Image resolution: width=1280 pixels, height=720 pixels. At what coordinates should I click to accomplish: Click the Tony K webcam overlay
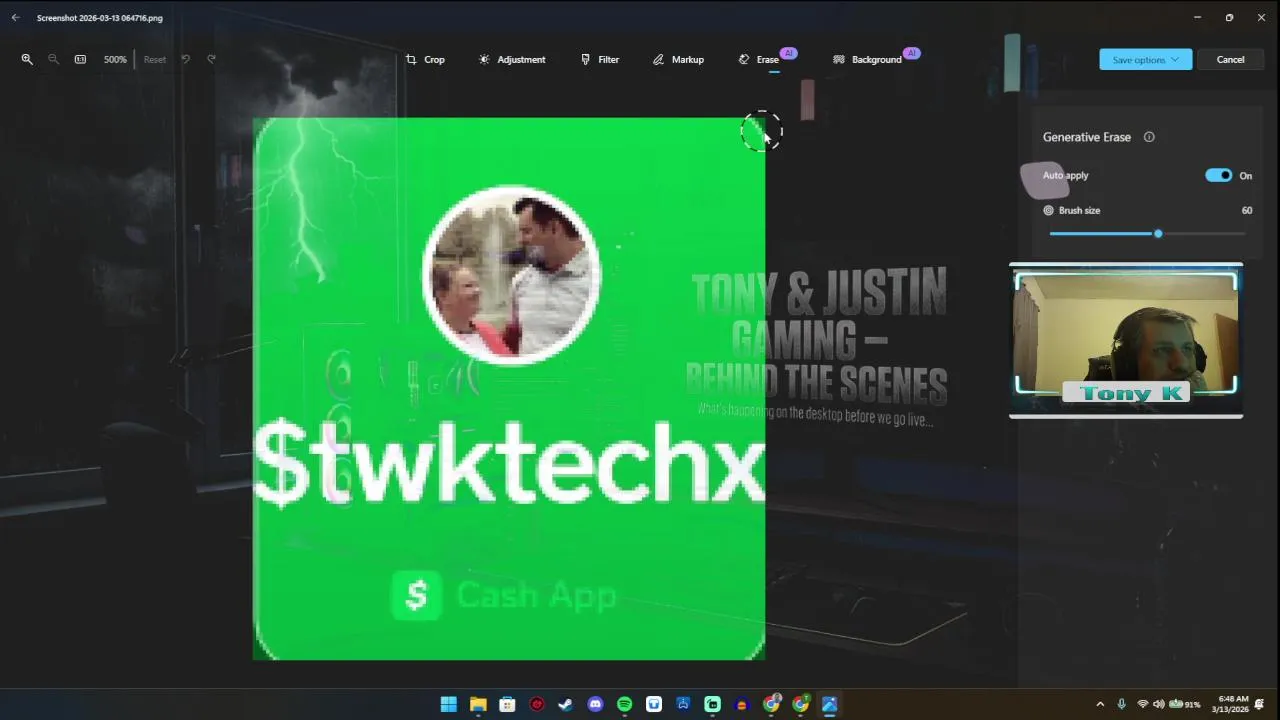(1126, 340)
